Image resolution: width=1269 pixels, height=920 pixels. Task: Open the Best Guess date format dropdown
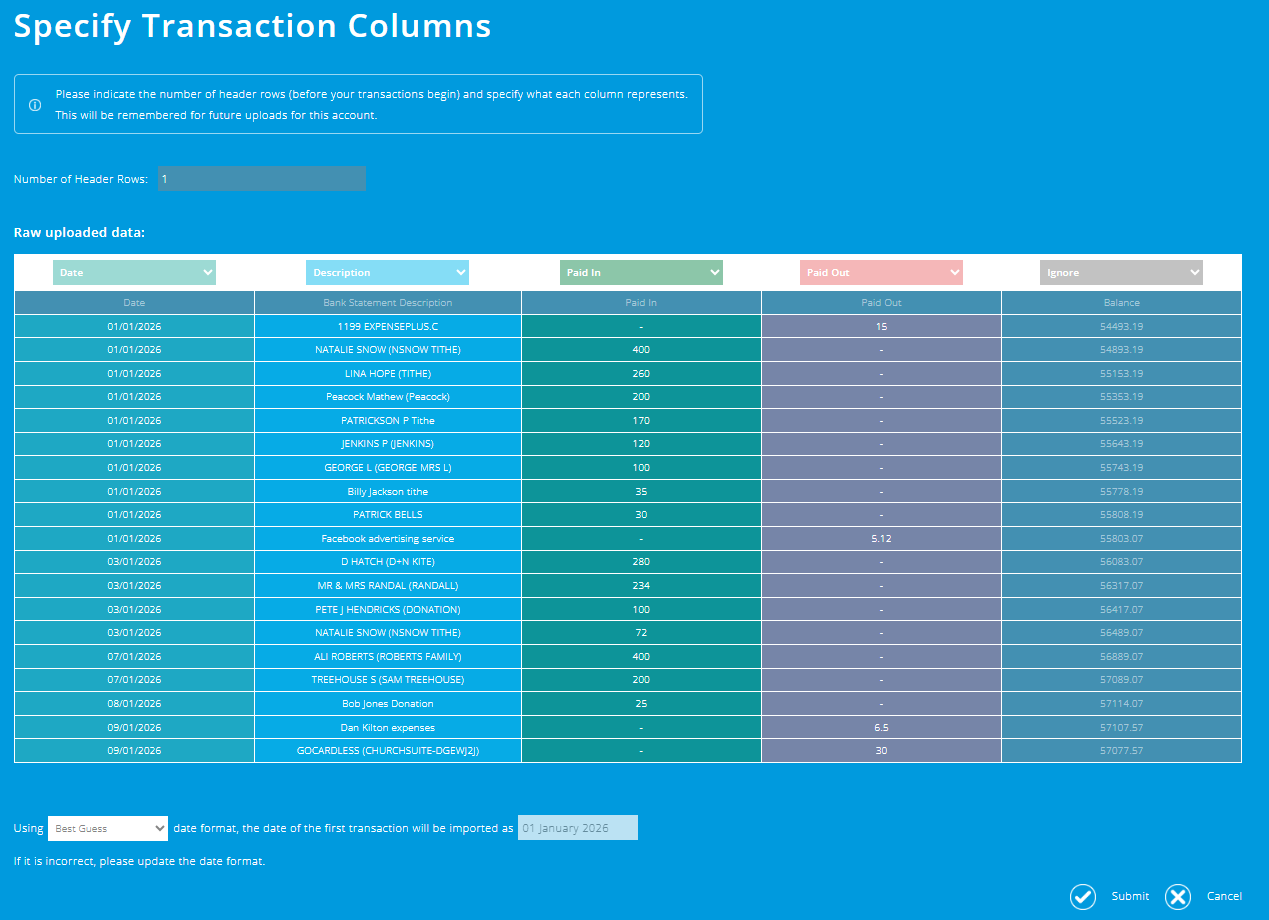(107, 828)
